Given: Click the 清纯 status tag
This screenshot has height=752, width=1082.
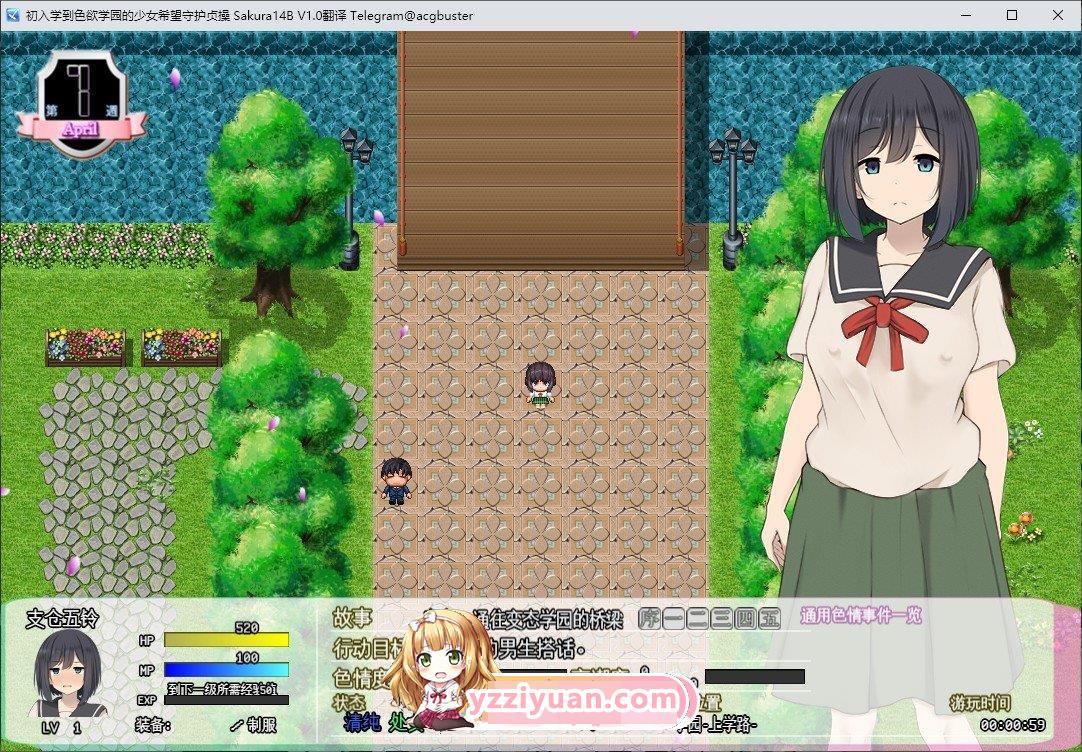Looking at the screenshot, I should click(362, 722).
